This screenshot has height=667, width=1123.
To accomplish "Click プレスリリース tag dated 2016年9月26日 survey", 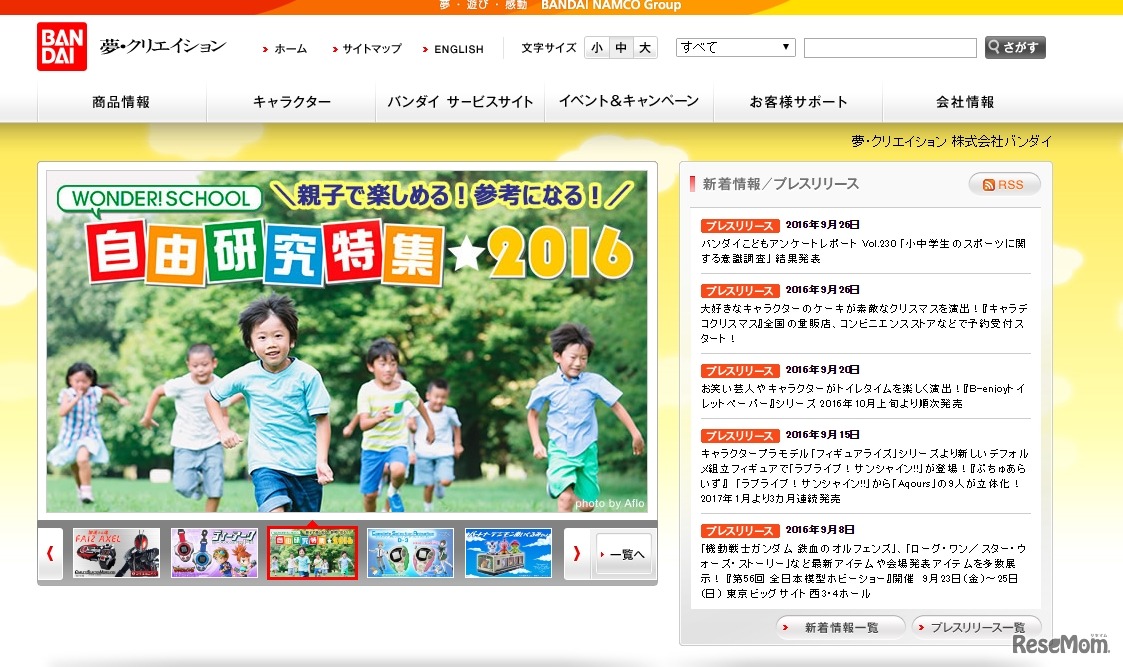I will 740,226.
